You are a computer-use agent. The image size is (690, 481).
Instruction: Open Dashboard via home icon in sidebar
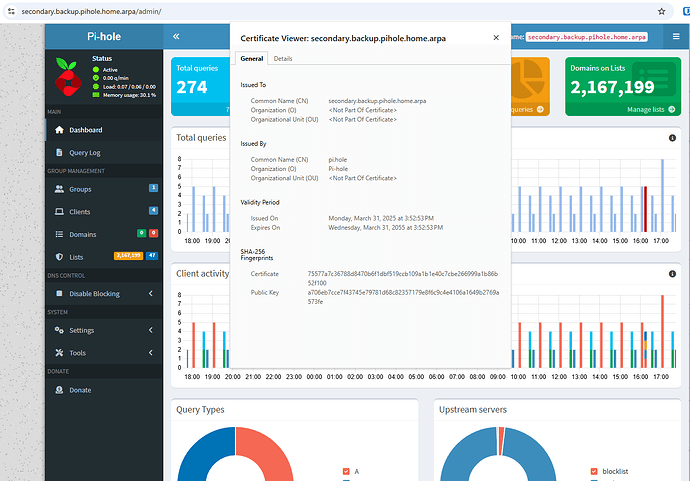click(59, 130)
